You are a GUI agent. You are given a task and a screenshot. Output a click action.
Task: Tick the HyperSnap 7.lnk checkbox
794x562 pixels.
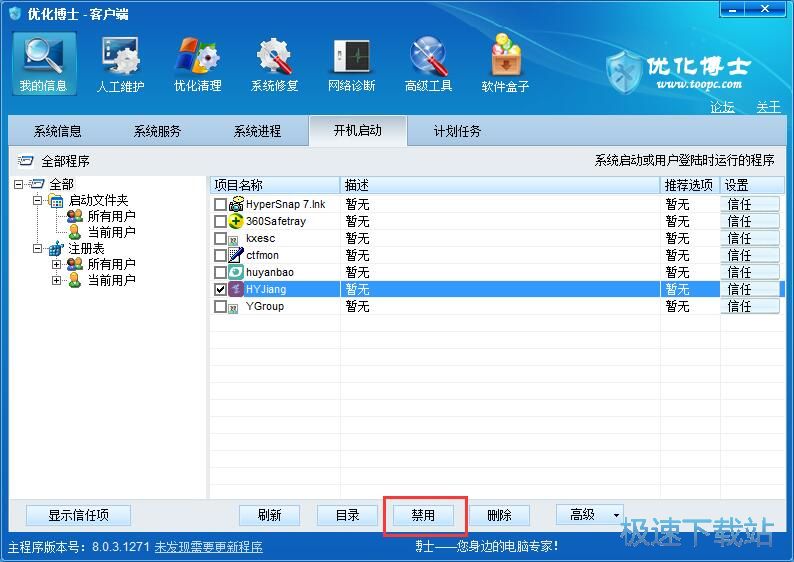click(220, 205)
